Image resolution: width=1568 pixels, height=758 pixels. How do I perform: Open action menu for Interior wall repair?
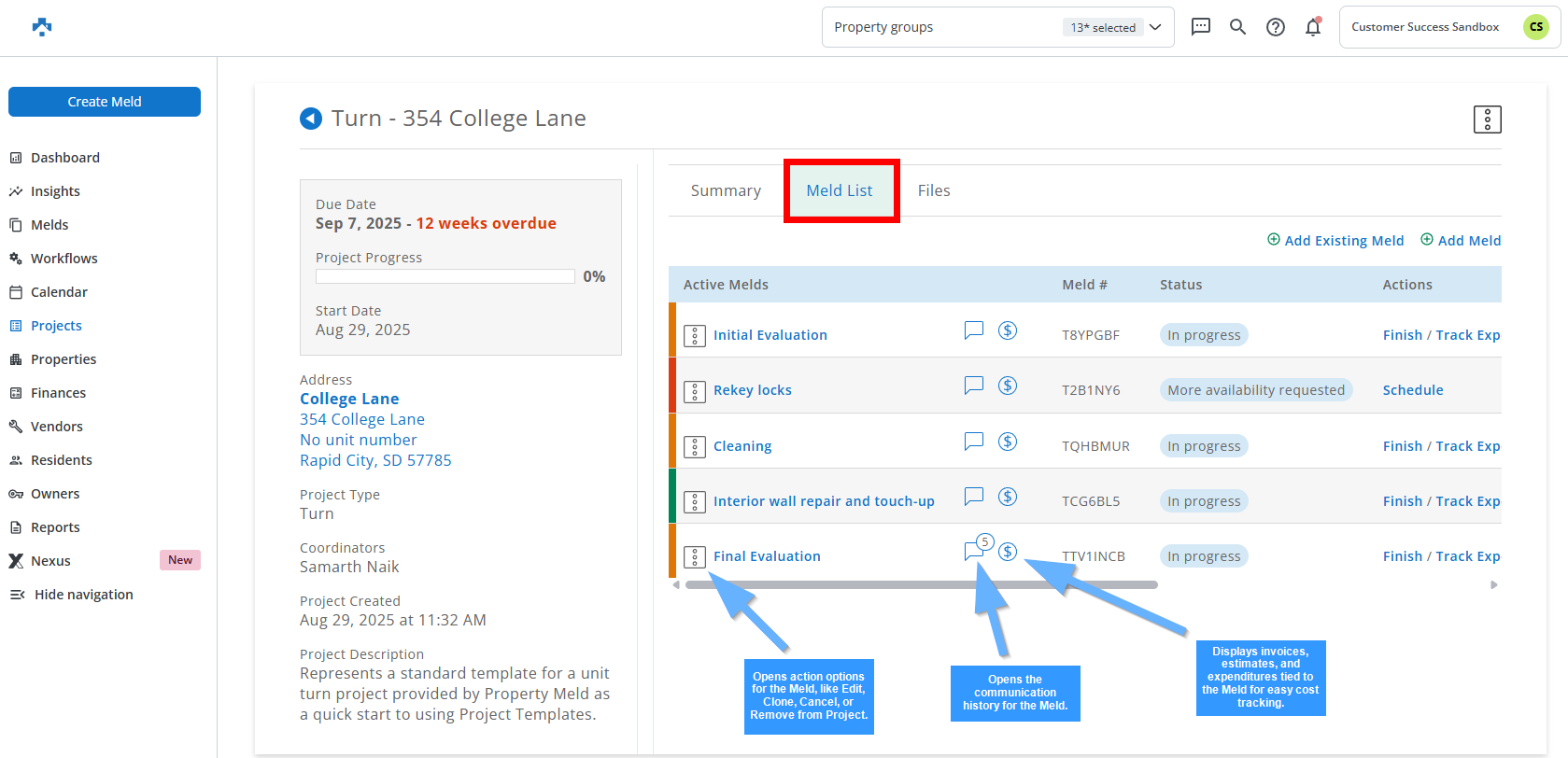pos(695,502)
